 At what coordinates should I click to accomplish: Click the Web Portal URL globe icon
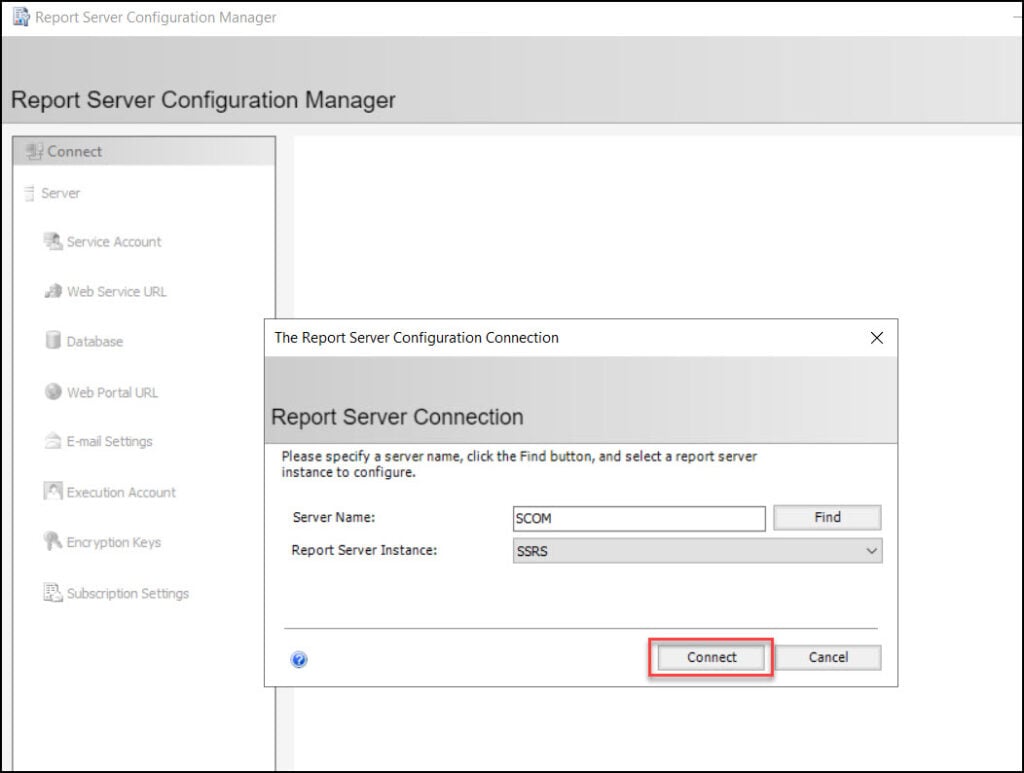tap(53, 392)
